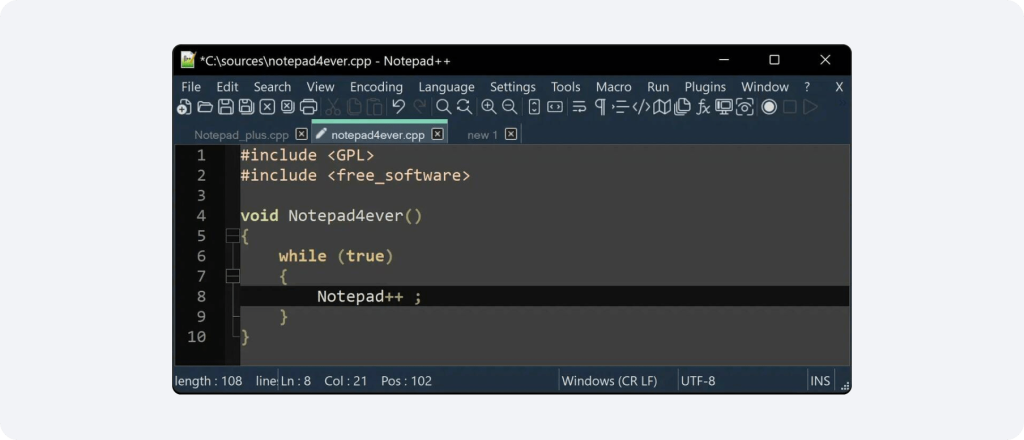Click the Redo arrow icon

(x=419, y=107)
